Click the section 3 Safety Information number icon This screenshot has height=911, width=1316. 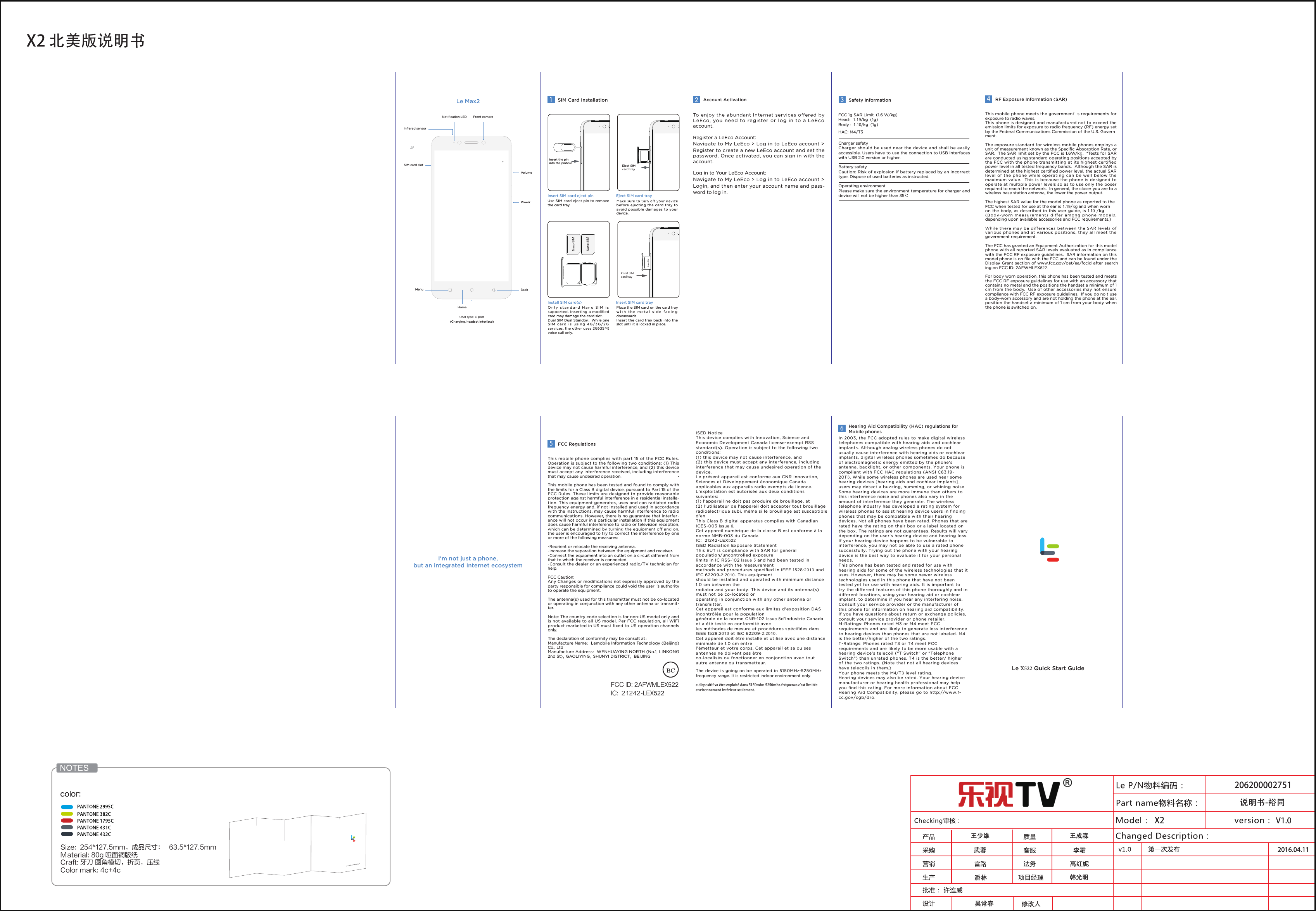(842, 100)
